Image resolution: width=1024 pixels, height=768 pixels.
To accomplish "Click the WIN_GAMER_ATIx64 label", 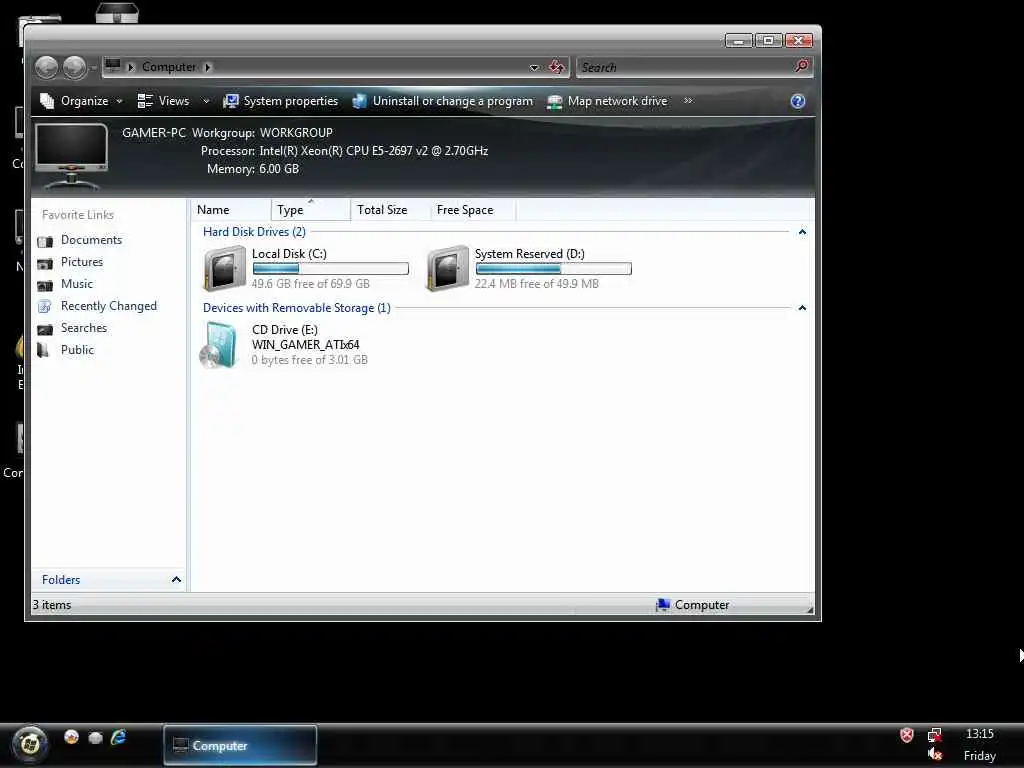I will tap(306, 345).
